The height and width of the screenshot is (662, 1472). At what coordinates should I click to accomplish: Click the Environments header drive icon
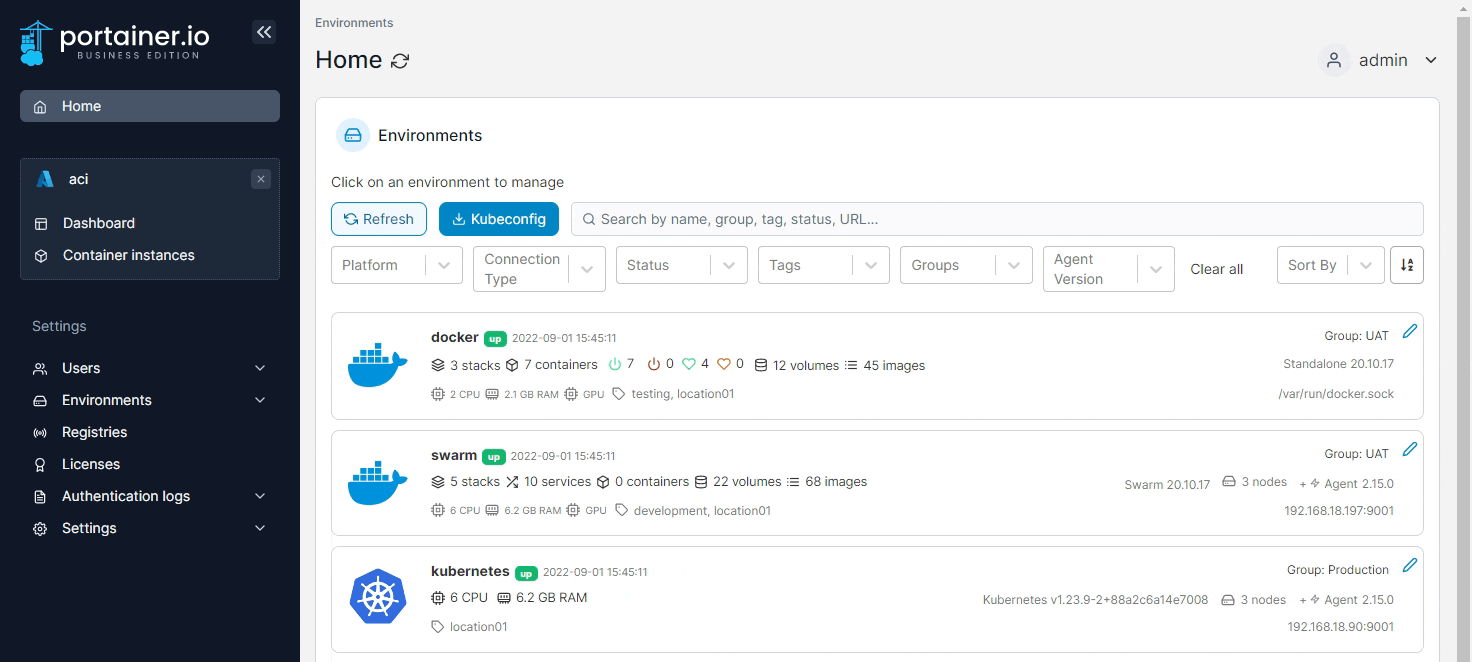[x=353, y=135]
